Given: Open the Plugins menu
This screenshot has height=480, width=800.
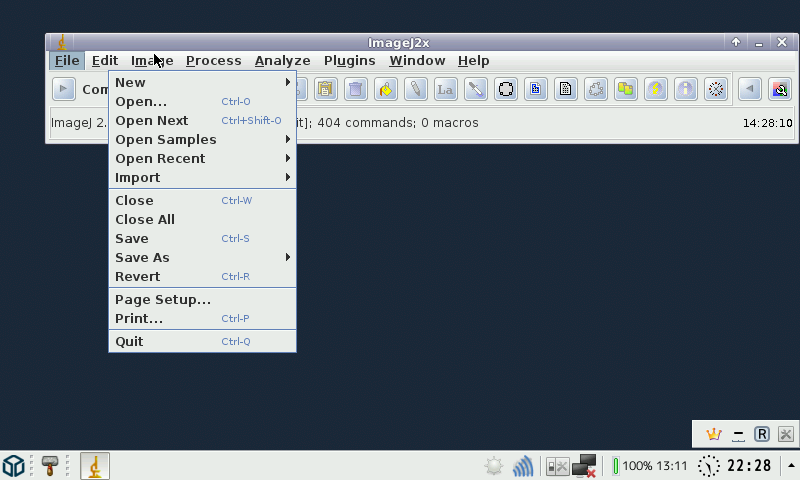Looking at the screenshot, I should 349,61.
